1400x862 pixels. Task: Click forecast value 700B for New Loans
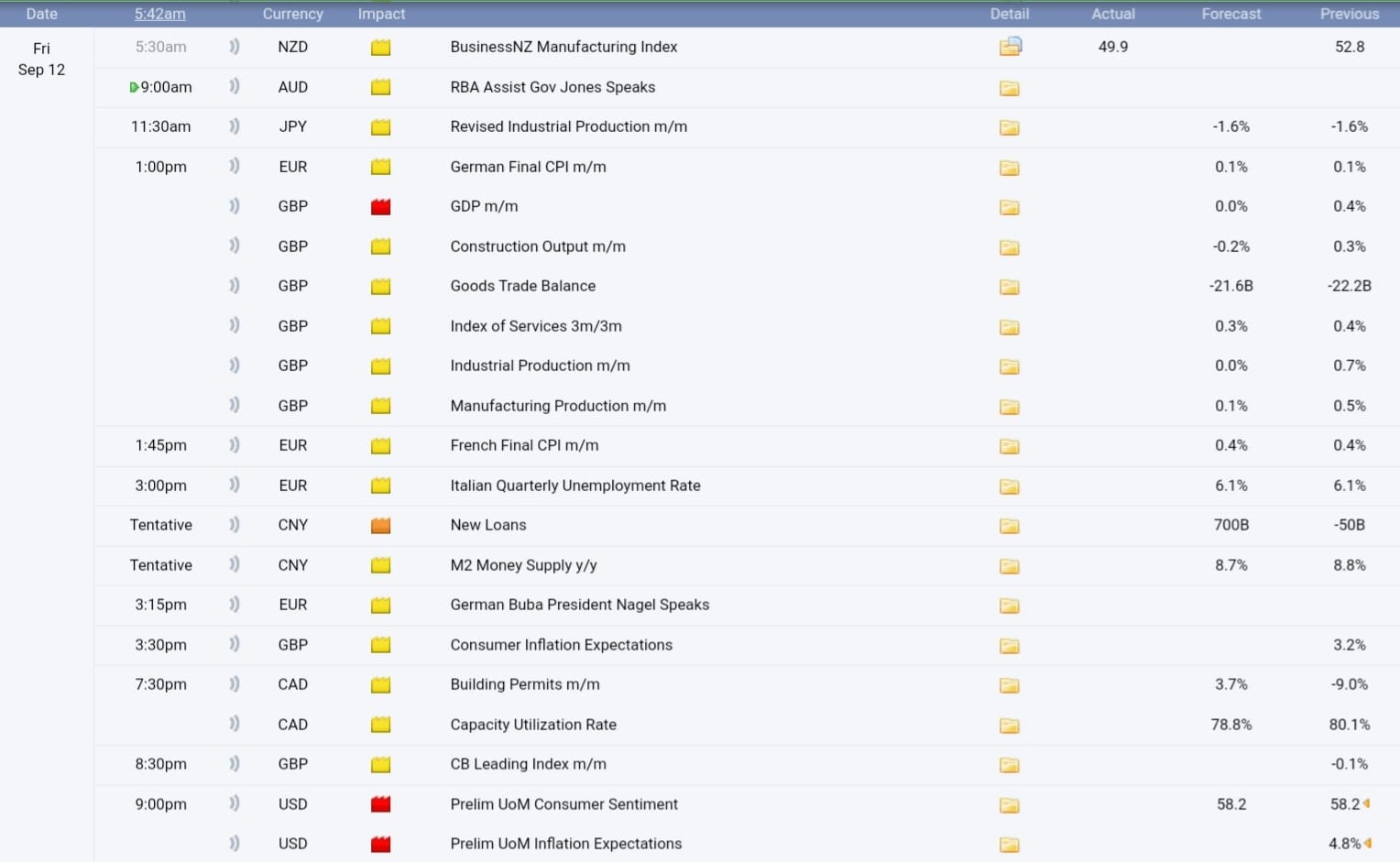[1231, 525]
